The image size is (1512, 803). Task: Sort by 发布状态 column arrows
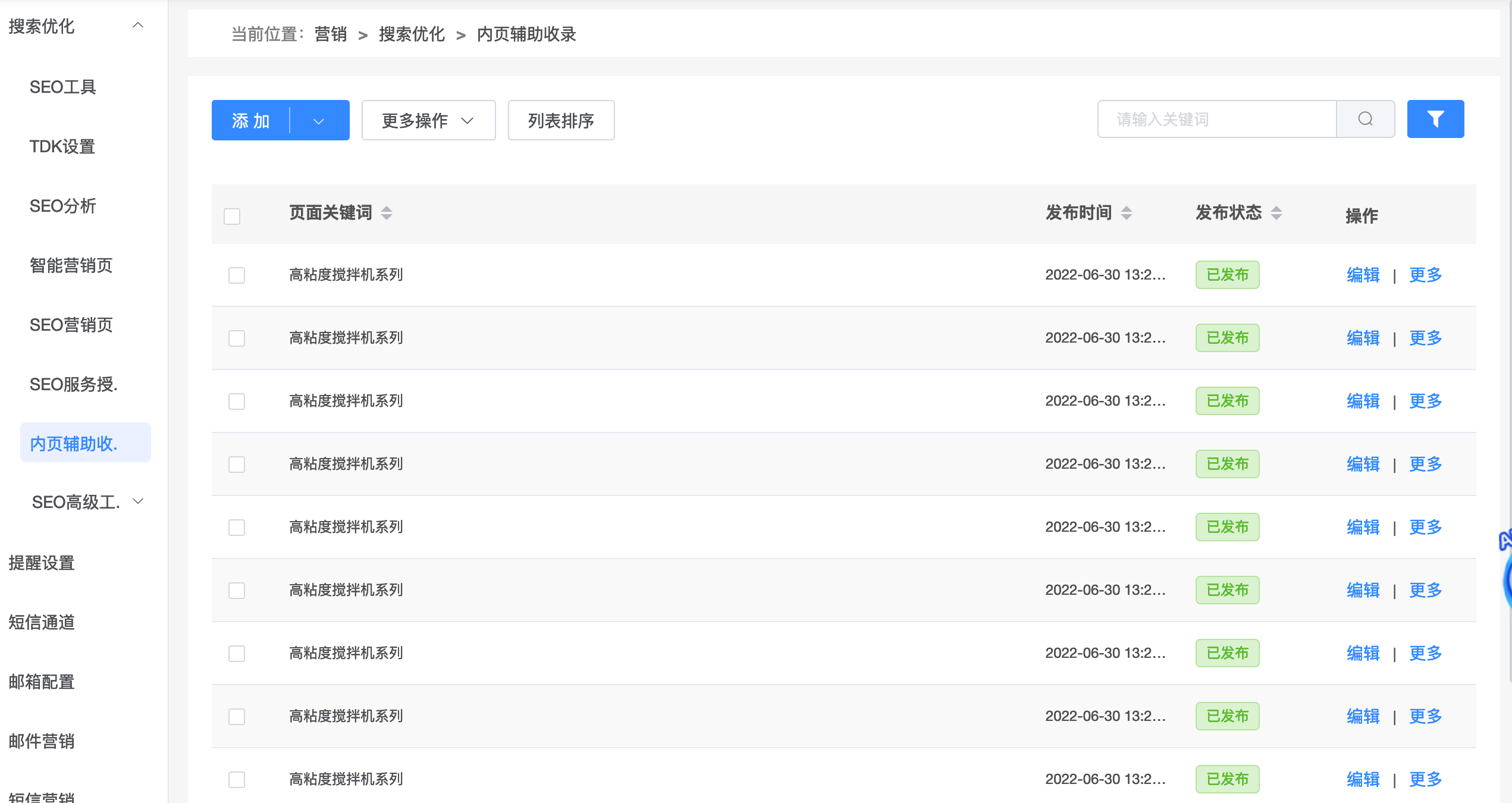[1276, 213]
